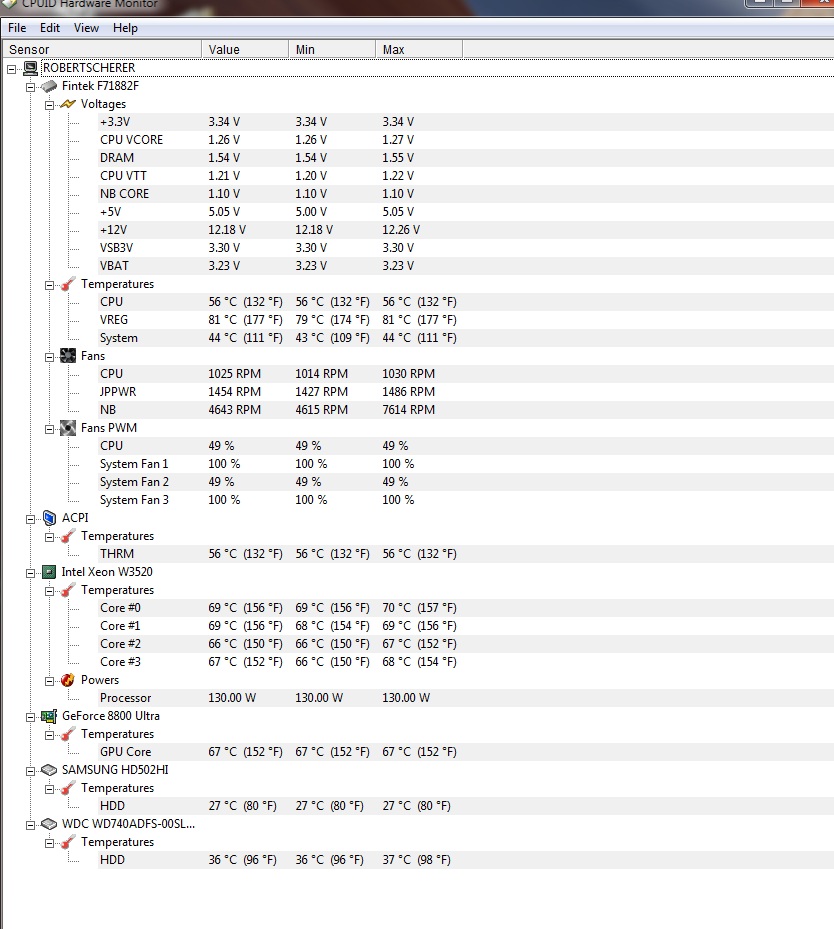Image resolution: width=834 pixels, height=929 pixels.
Task: Collapse Fintek Temperatures group
Action: coord(49,286)
